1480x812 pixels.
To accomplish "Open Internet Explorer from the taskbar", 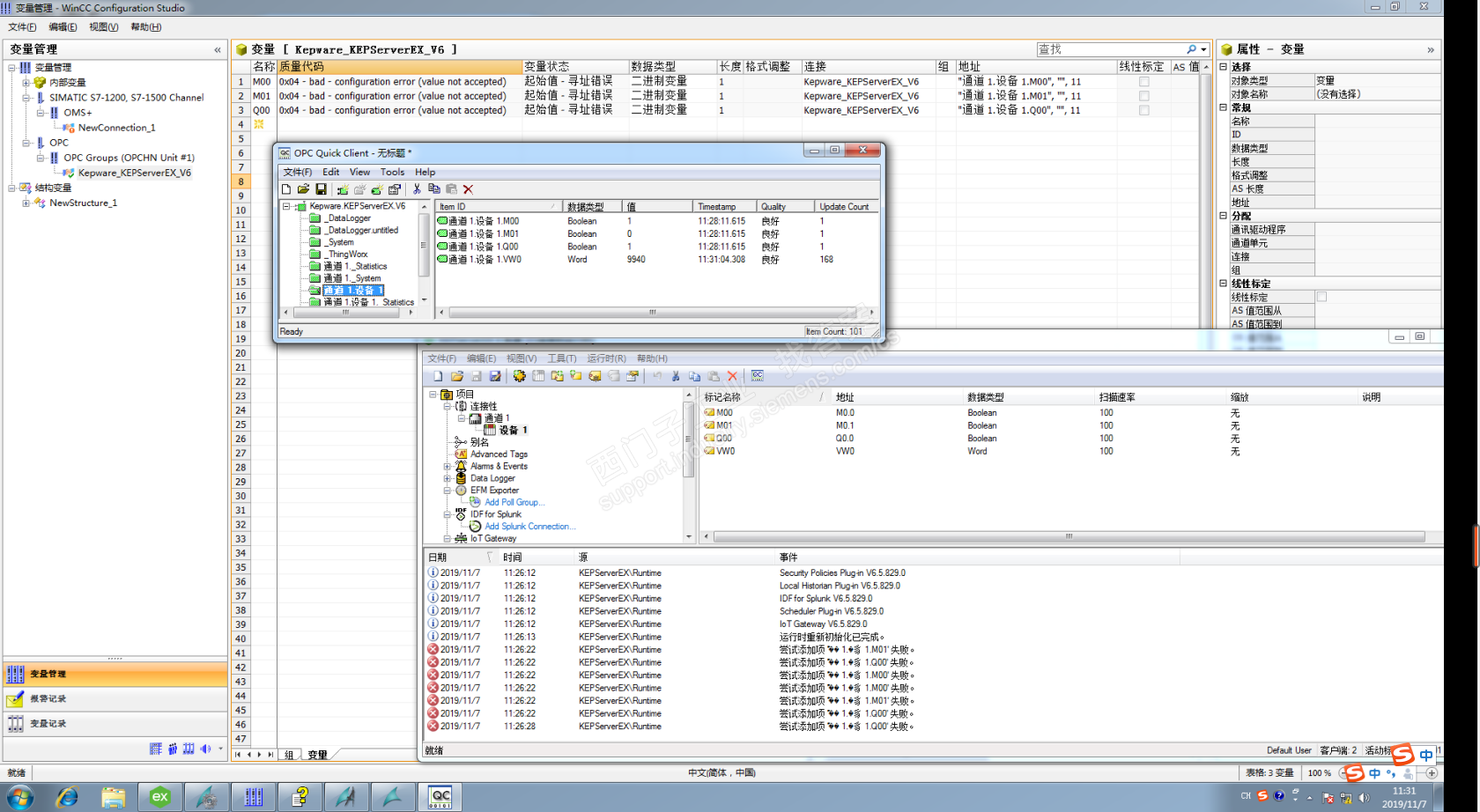I will [x=67, y=797].
